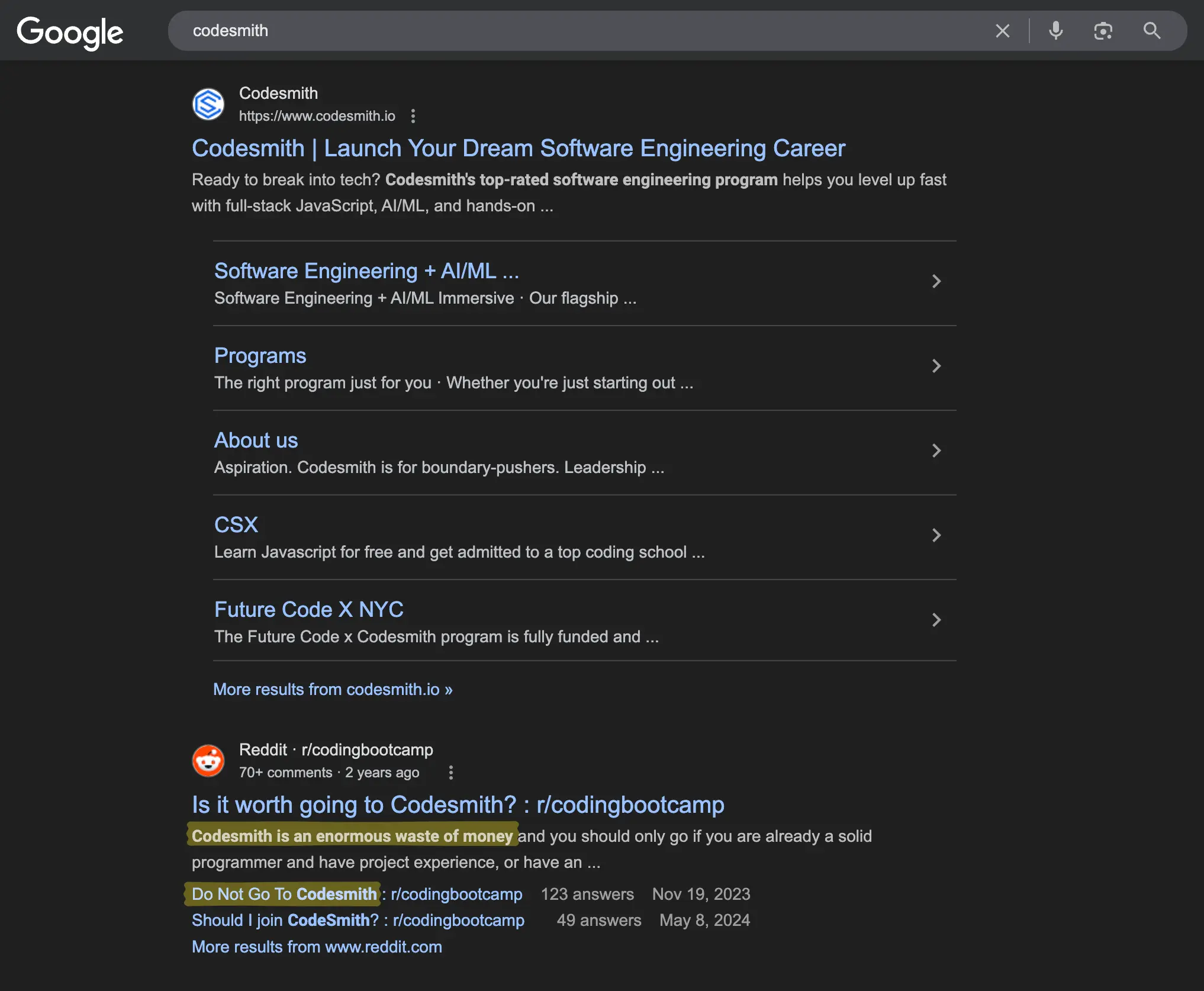
Task: Clear the search query with the X icon
Action: (1003, 30)
